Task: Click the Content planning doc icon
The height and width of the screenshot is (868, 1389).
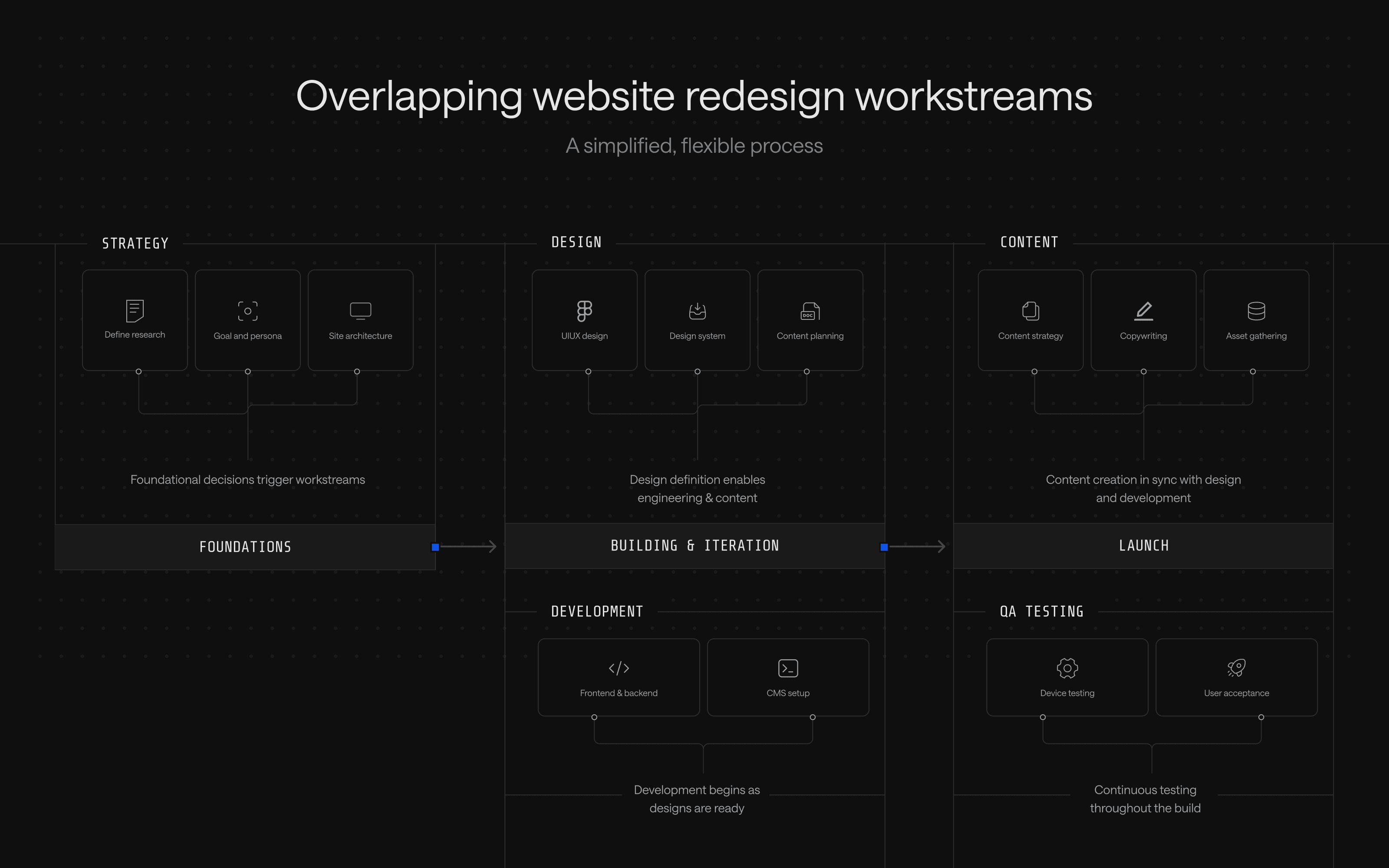Action: click(x=810, y=311)
